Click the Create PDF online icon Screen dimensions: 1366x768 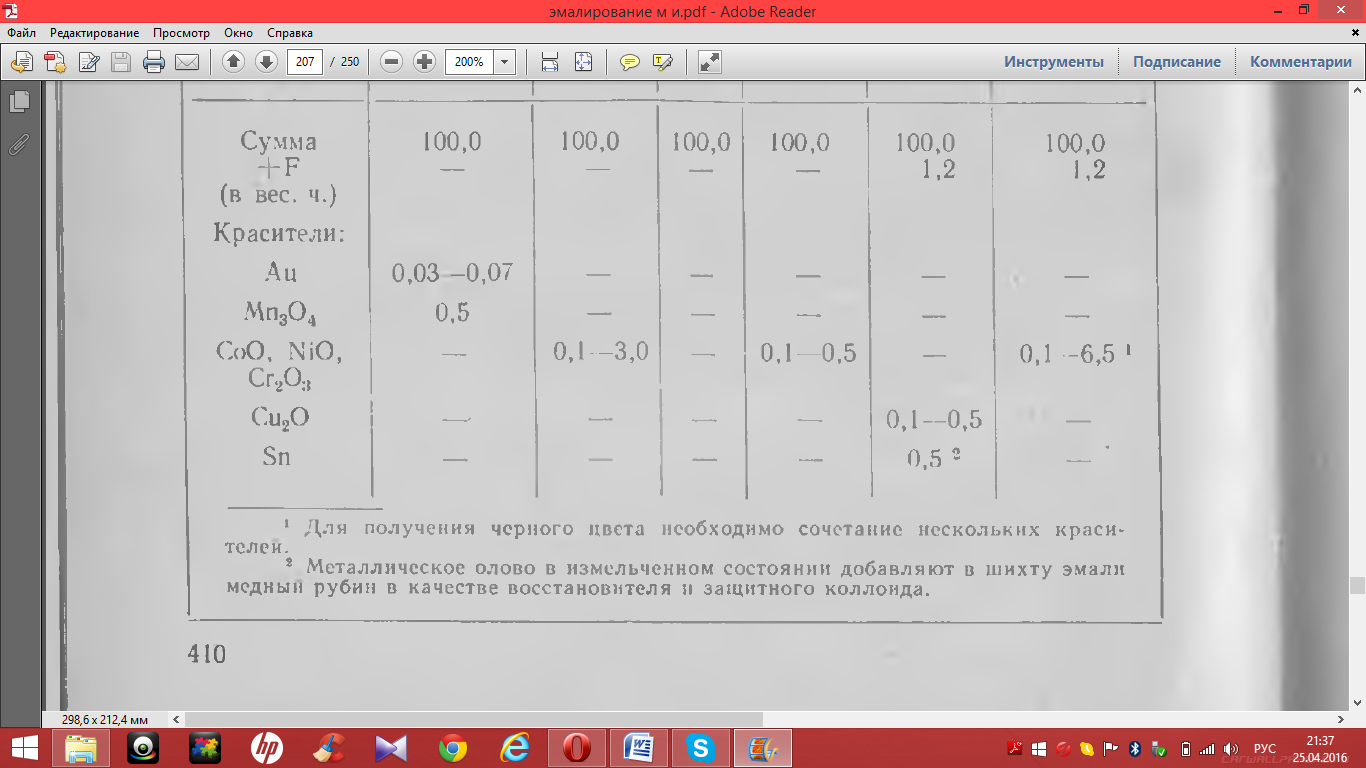pyautogui.click(x=55, y=62)
